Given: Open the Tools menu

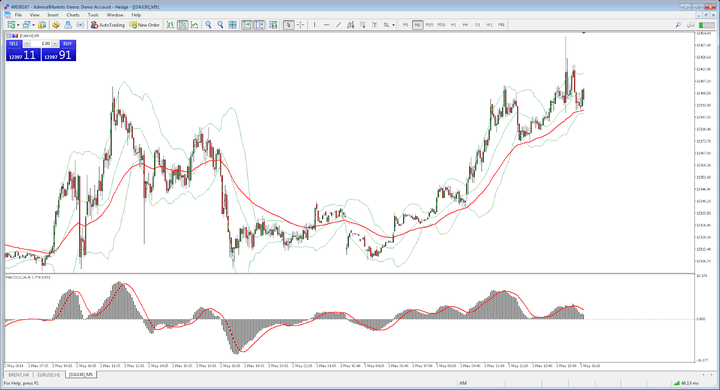Looking at the screenshot, I should [x=93, y=15].
